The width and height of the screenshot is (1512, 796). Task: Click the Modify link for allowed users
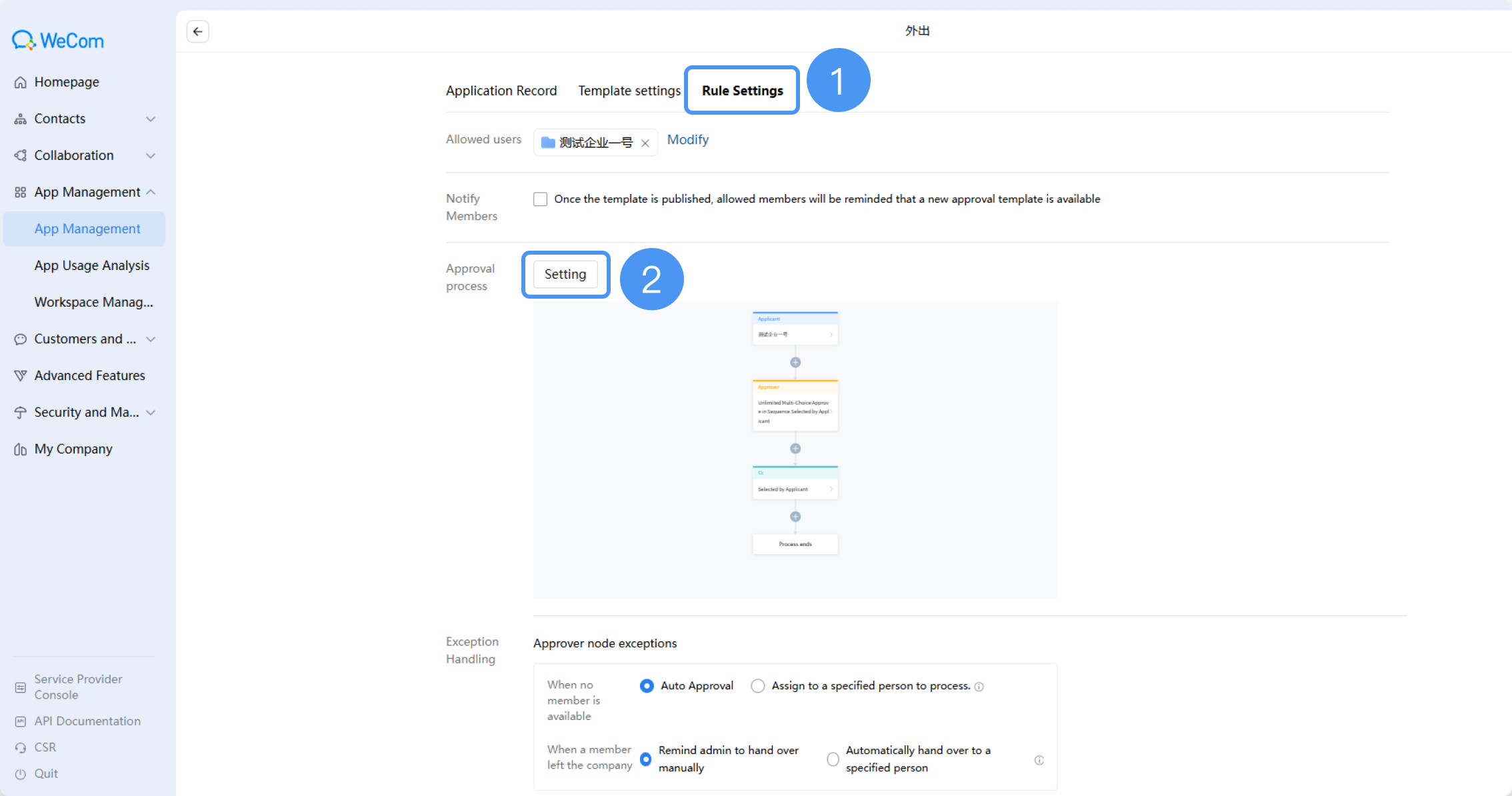click(x=688, y=140)
